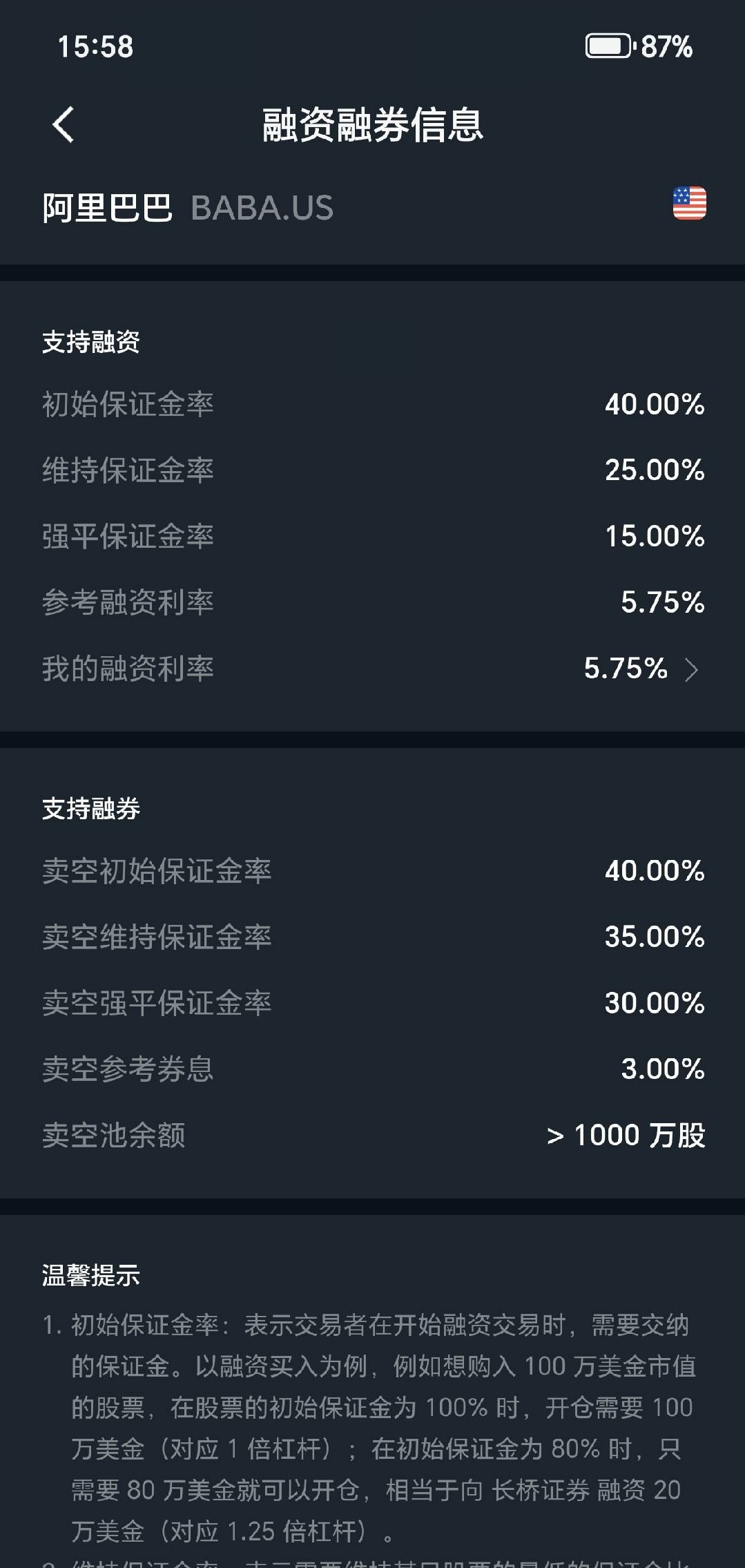Screen dimensions: 745x1568
Task: Open my financing rate 5.75% value
Action: [x=626, y=668]
